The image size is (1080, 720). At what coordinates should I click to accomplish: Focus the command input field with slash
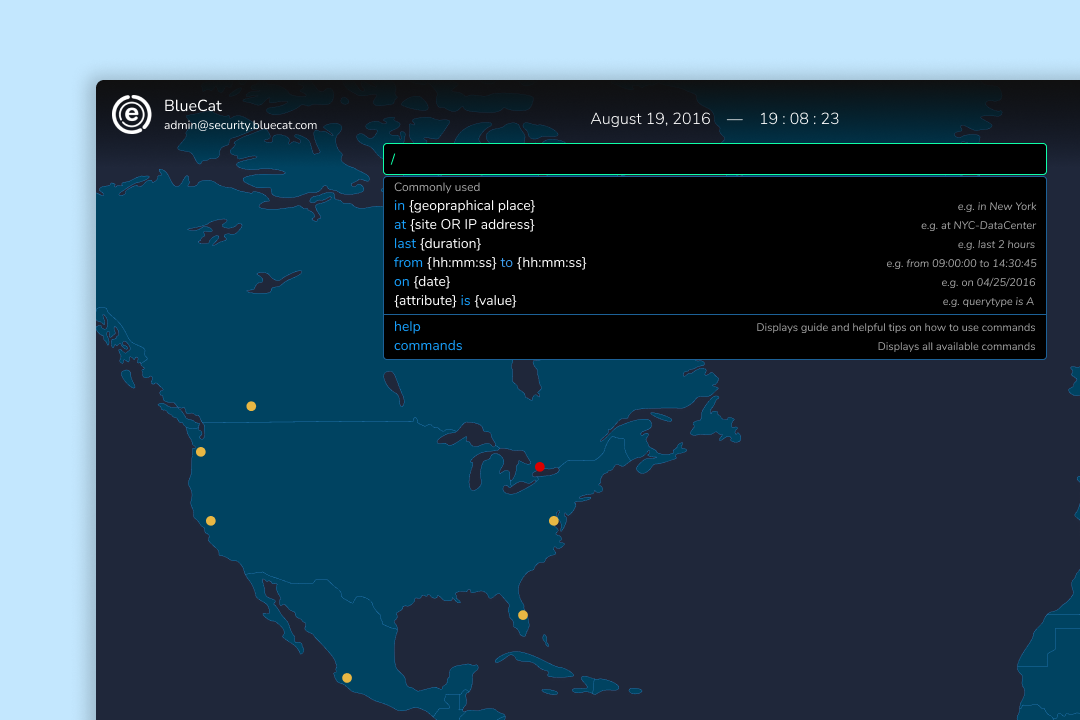(715, 159)
